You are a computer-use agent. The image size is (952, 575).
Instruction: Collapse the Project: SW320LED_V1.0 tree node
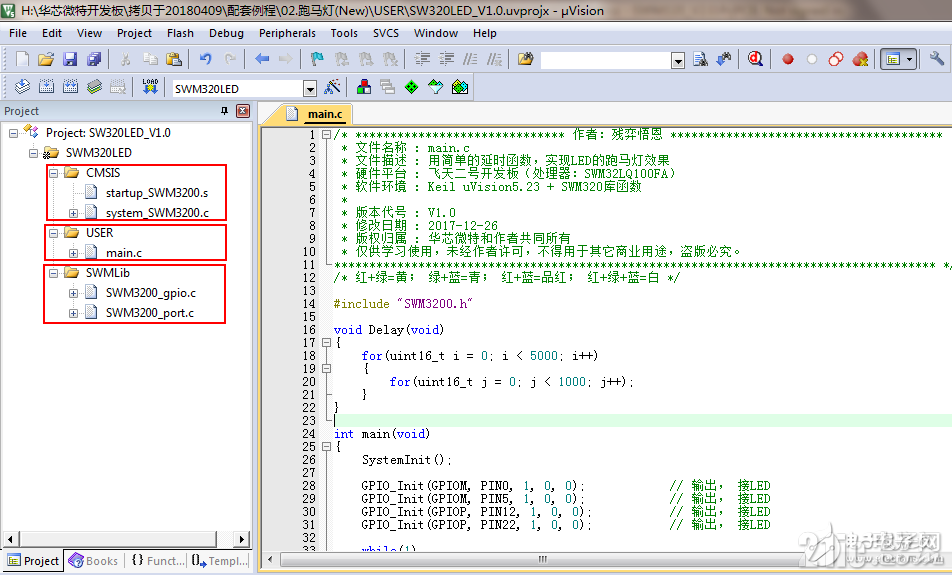tap(13, 133)
